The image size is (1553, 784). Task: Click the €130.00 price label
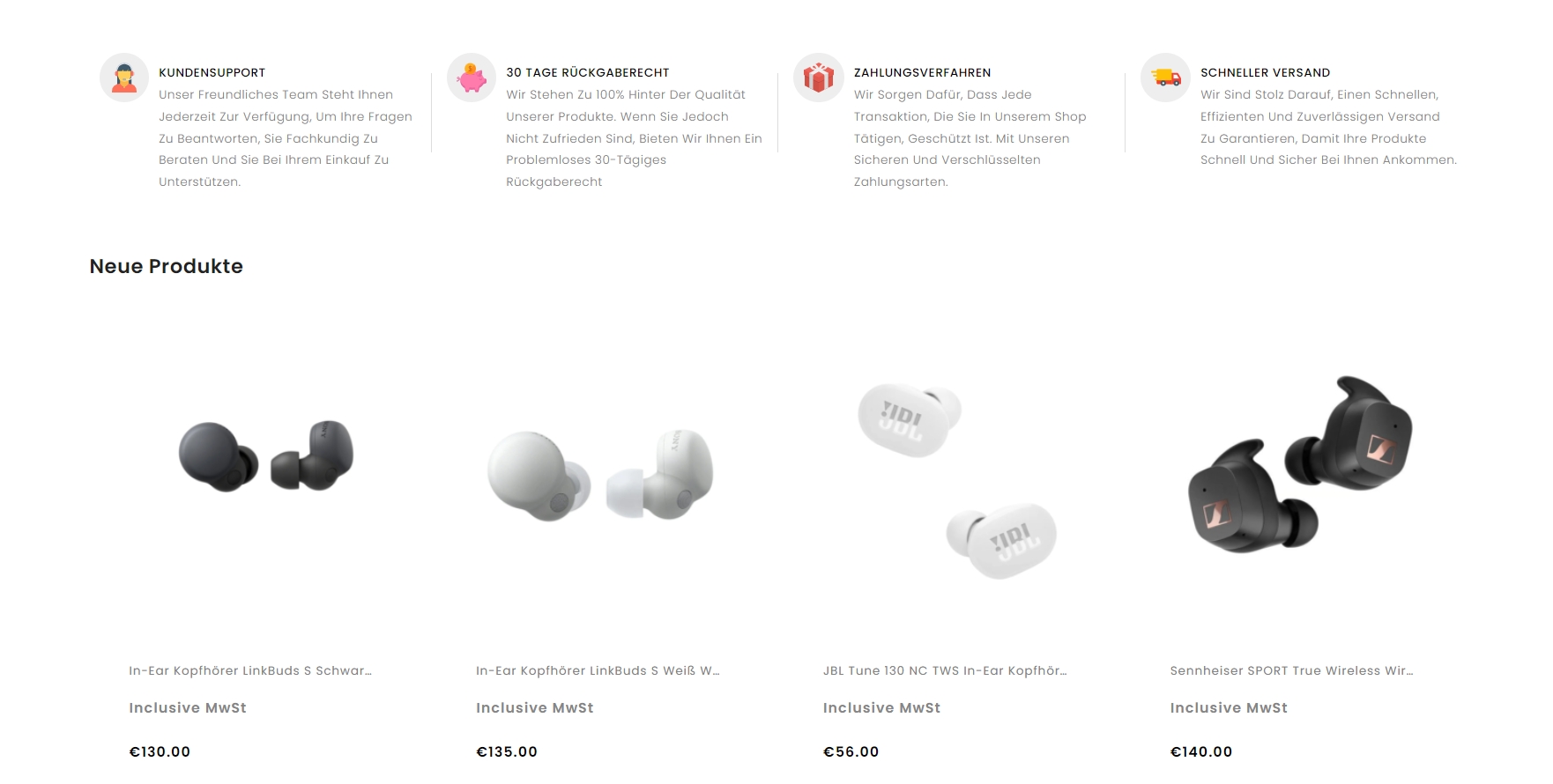(160, 751)
